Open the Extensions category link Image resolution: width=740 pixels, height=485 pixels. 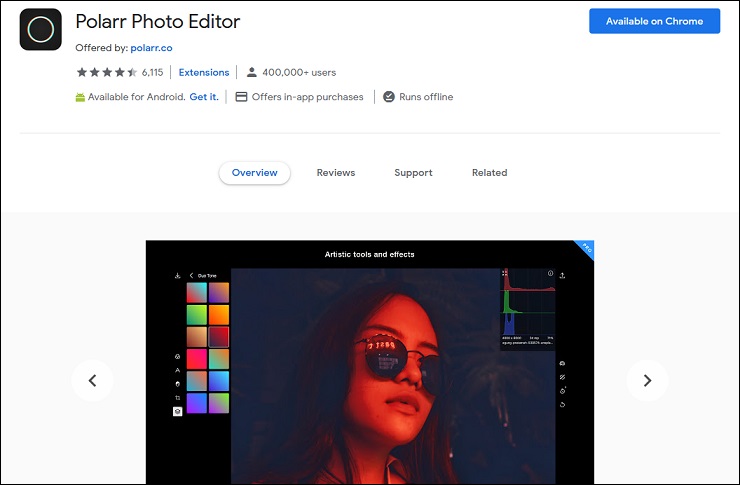[x=203, y=72]
